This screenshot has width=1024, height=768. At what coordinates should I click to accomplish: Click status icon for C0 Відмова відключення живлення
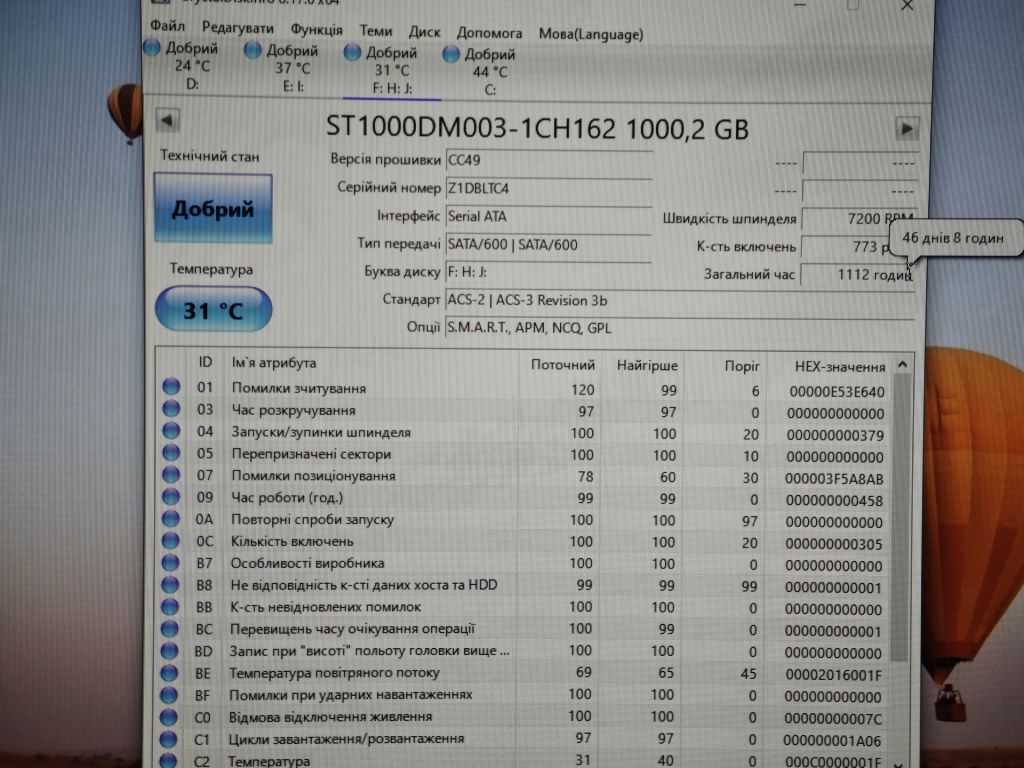168,717
